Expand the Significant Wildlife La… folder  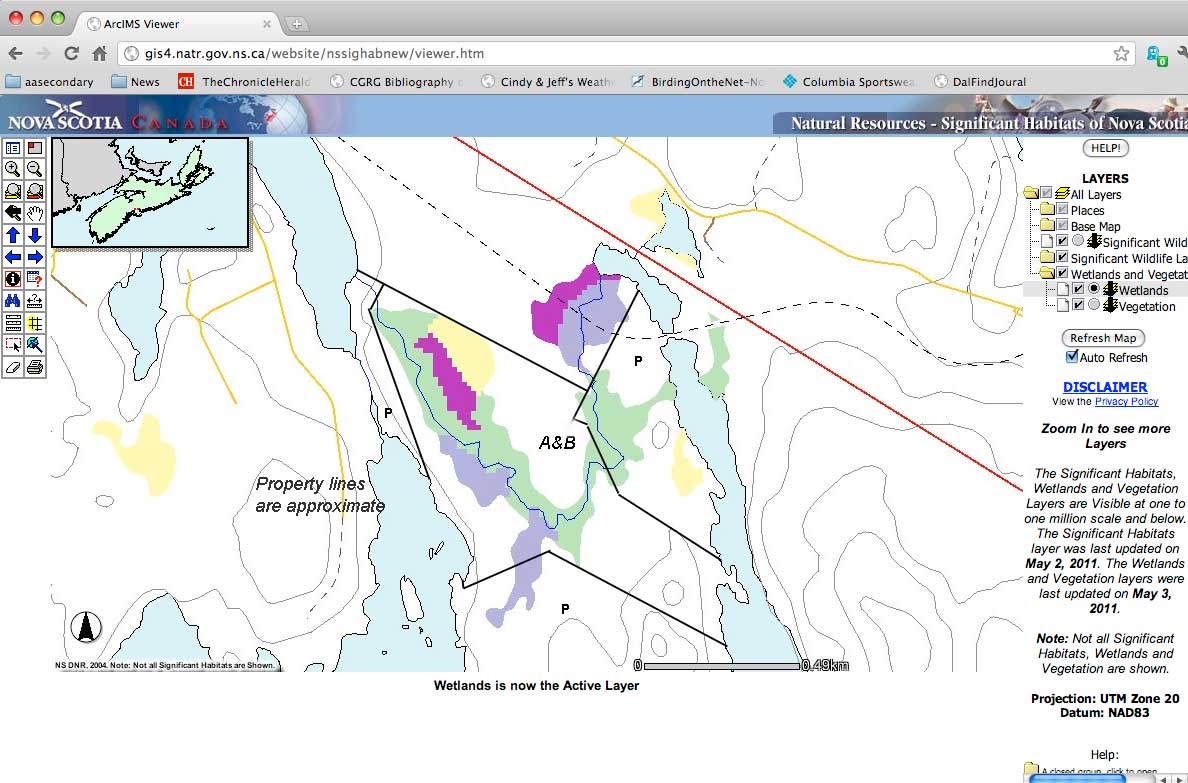(1047, 257)
